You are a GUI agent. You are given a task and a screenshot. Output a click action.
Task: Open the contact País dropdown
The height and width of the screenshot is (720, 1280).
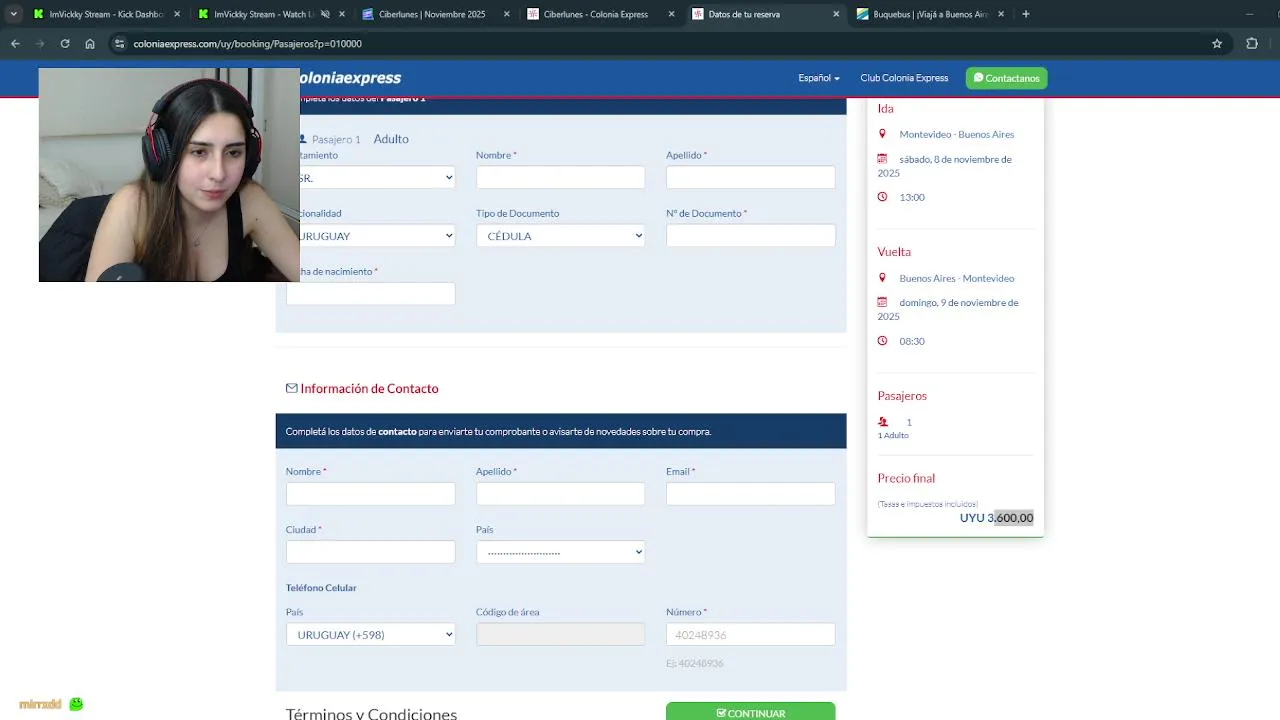point(560,551)
